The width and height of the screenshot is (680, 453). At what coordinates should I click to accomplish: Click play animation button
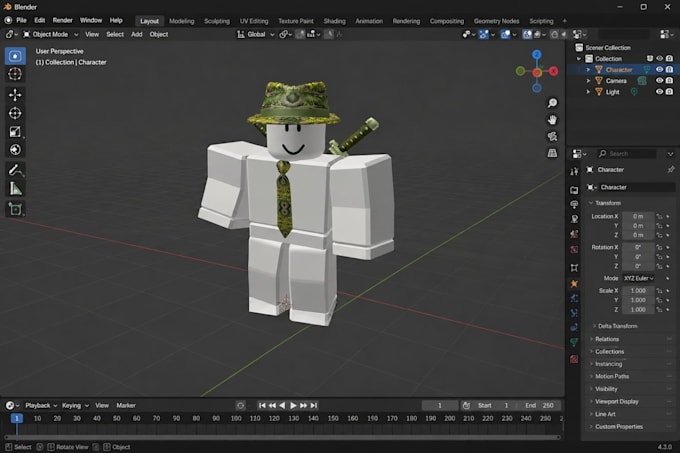tap(293, 405)
